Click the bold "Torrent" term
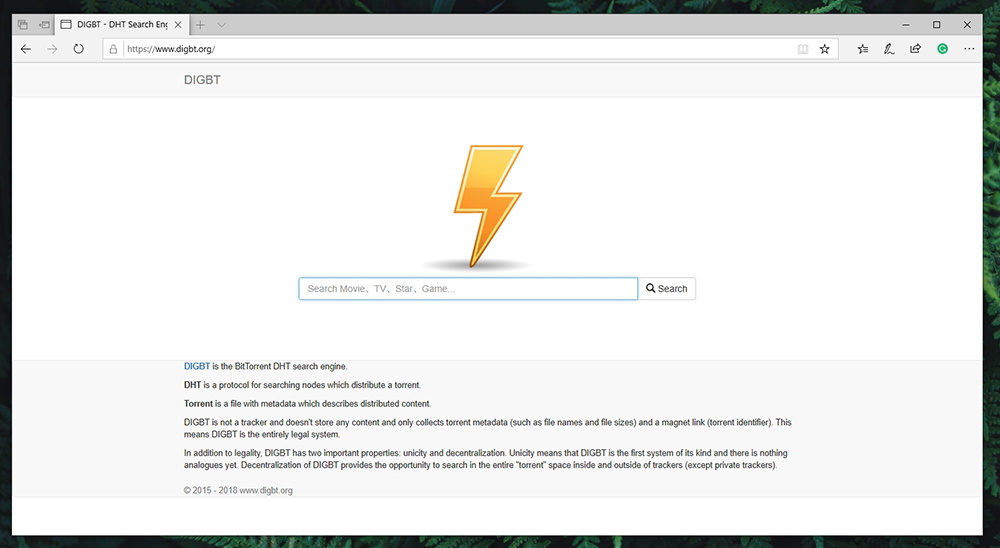1000x548 pixels. click(x=198, y=404)
